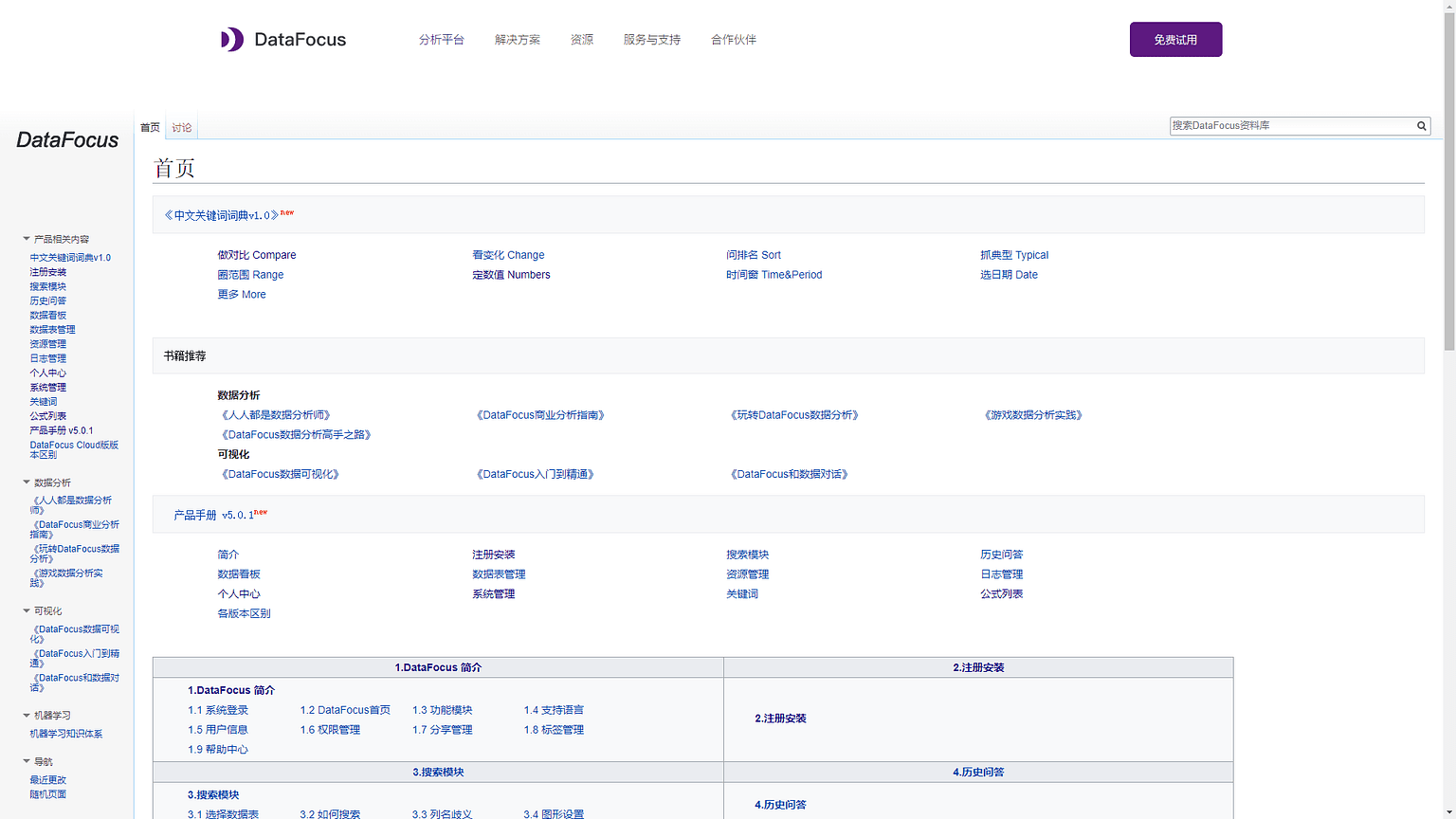Image resolution: width=1456 pixels, height=819 pixels.
Task: Select the 首页 tab
Action: click(x=150, y=127)
